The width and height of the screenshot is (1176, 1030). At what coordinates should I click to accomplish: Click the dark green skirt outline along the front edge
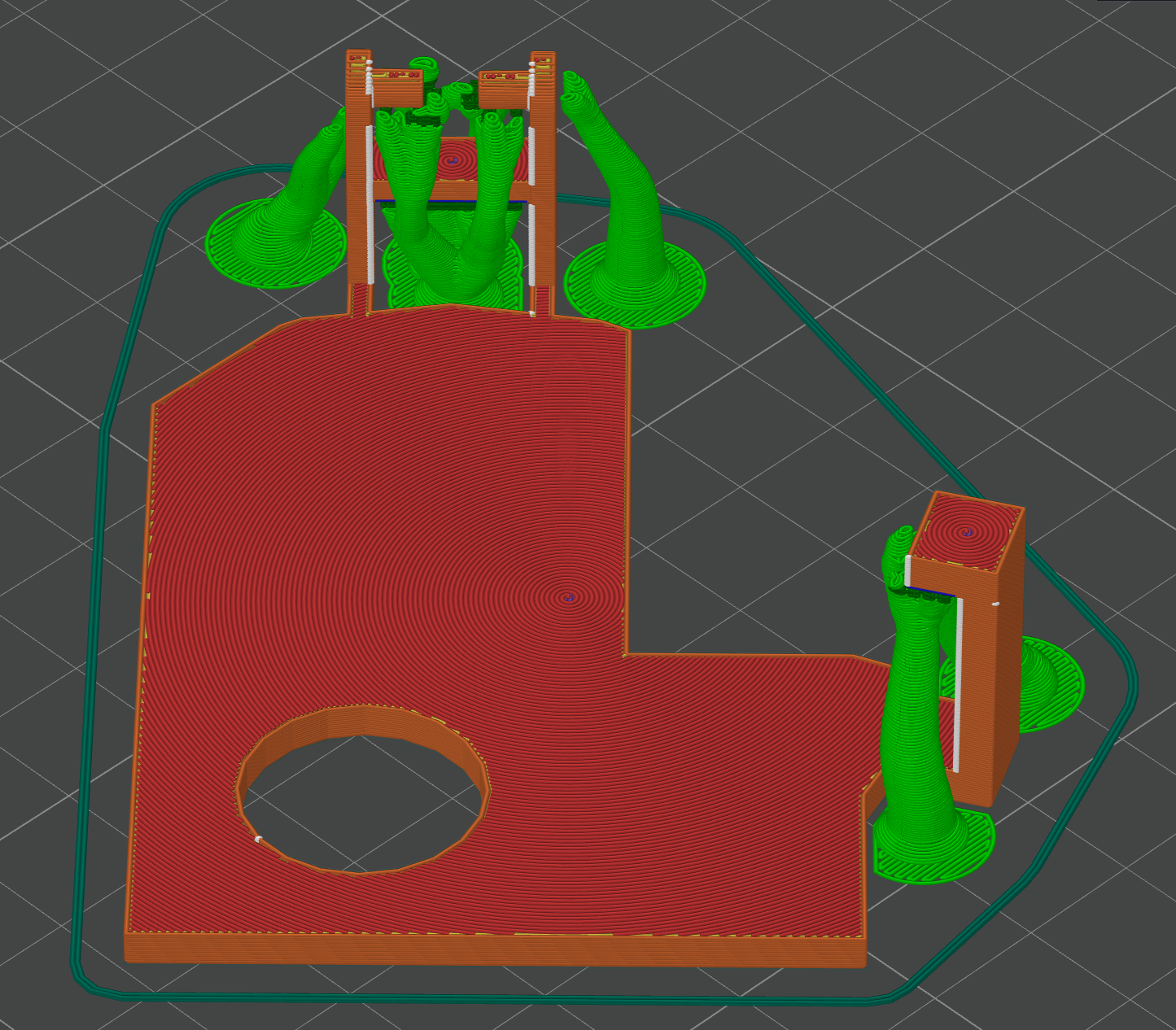point(488,997)
